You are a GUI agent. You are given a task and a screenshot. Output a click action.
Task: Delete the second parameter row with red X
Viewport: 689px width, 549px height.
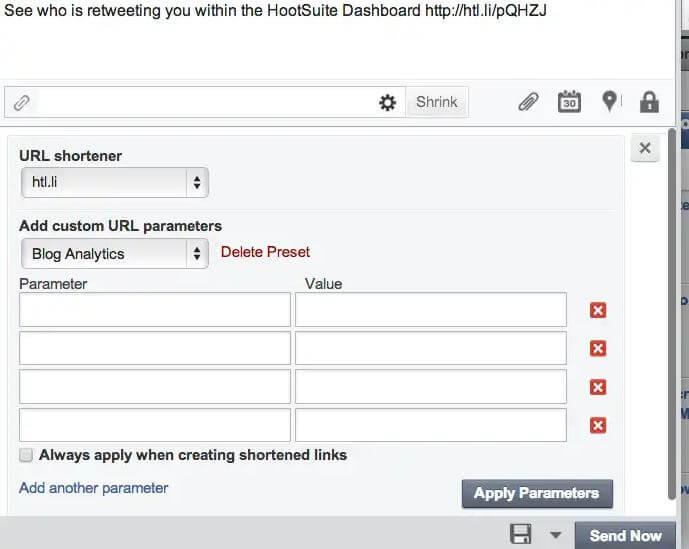[x=598, y=348]
